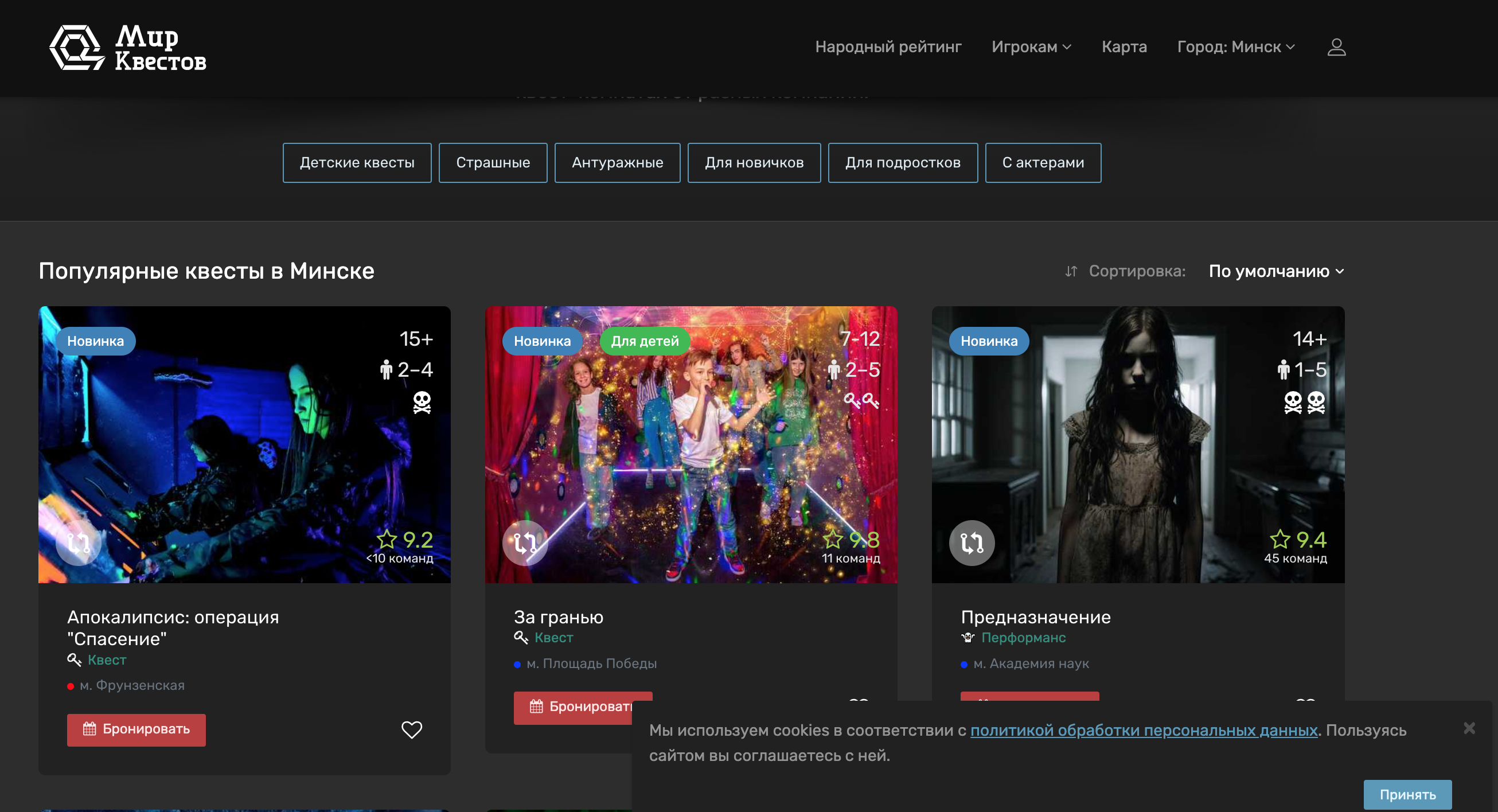Open политикой обработки персональных данных link

1144,730
